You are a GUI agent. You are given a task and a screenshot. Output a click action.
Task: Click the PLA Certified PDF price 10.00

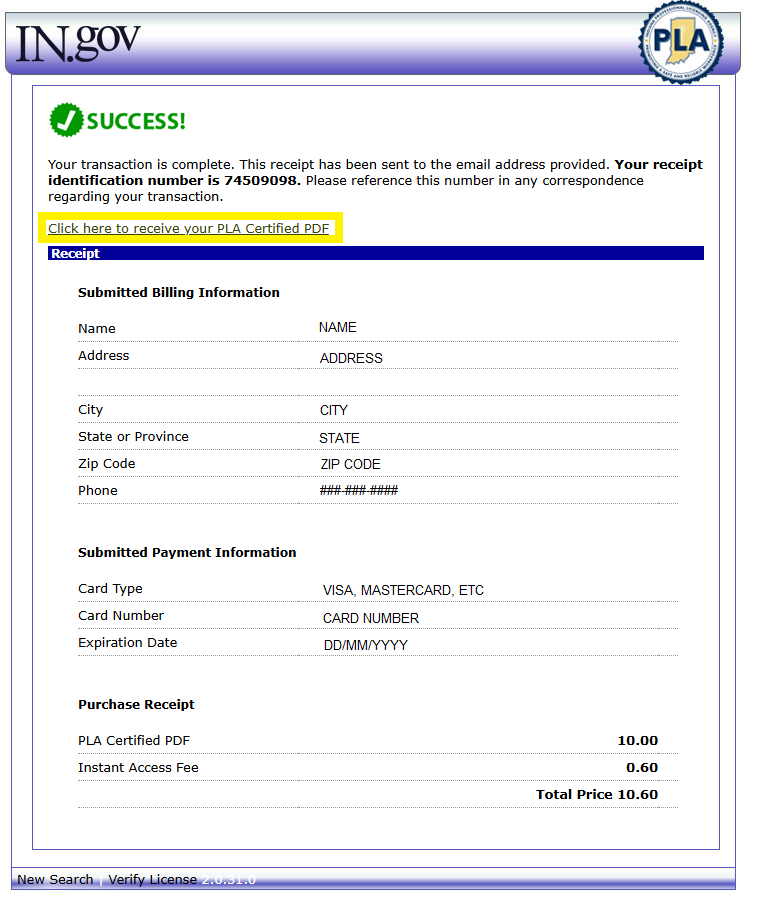click(637, 741)
